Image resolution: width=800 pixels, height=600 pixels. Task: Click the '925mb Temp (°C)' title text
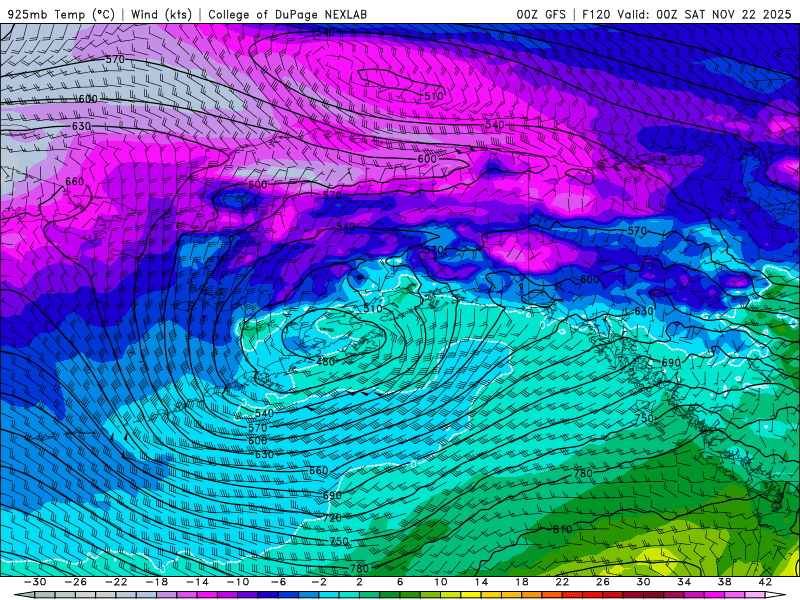coord(61,14)
